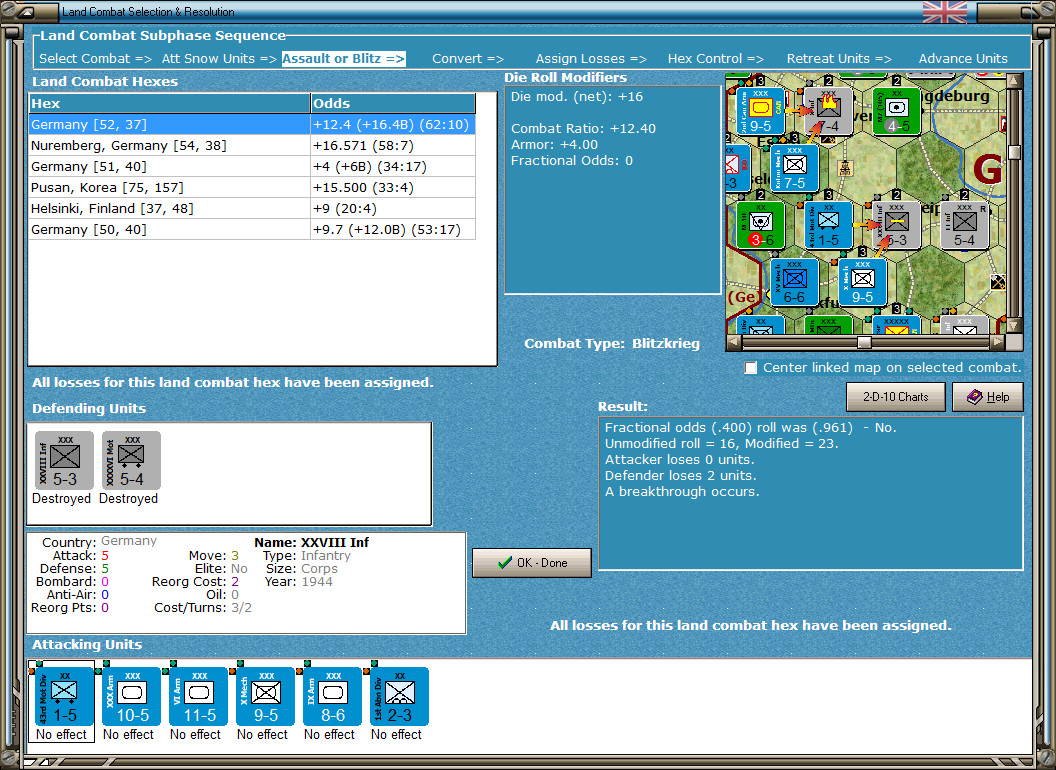Click the map horizontal scrollbar right arrow
The height and width of the screenshot is (770, 1056).
[x=997, y=342]
